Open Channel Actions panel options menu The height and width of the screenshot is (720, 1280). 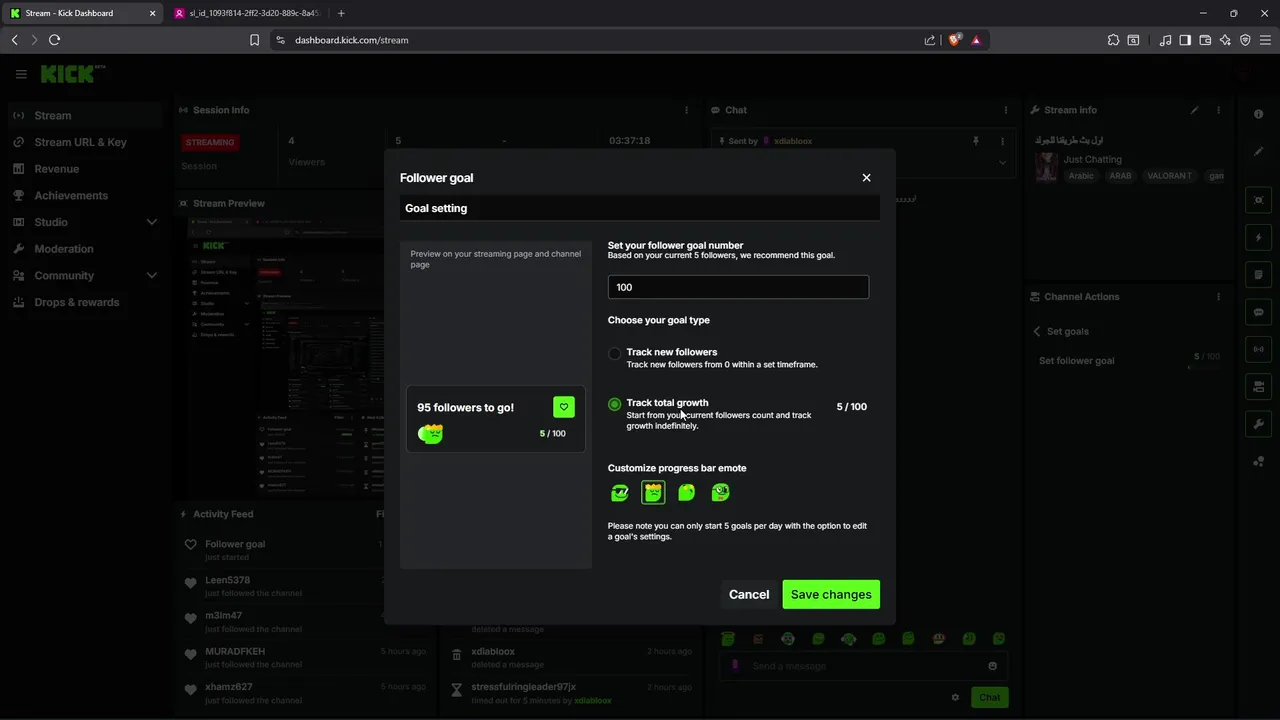pos(1218,297)
